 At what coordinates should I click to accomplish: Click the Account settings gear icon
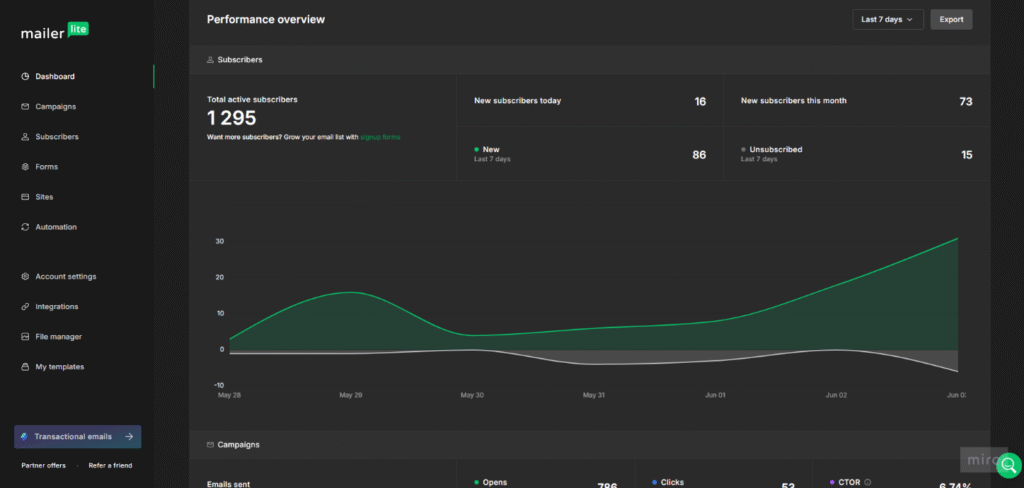(x=25, y=277)
